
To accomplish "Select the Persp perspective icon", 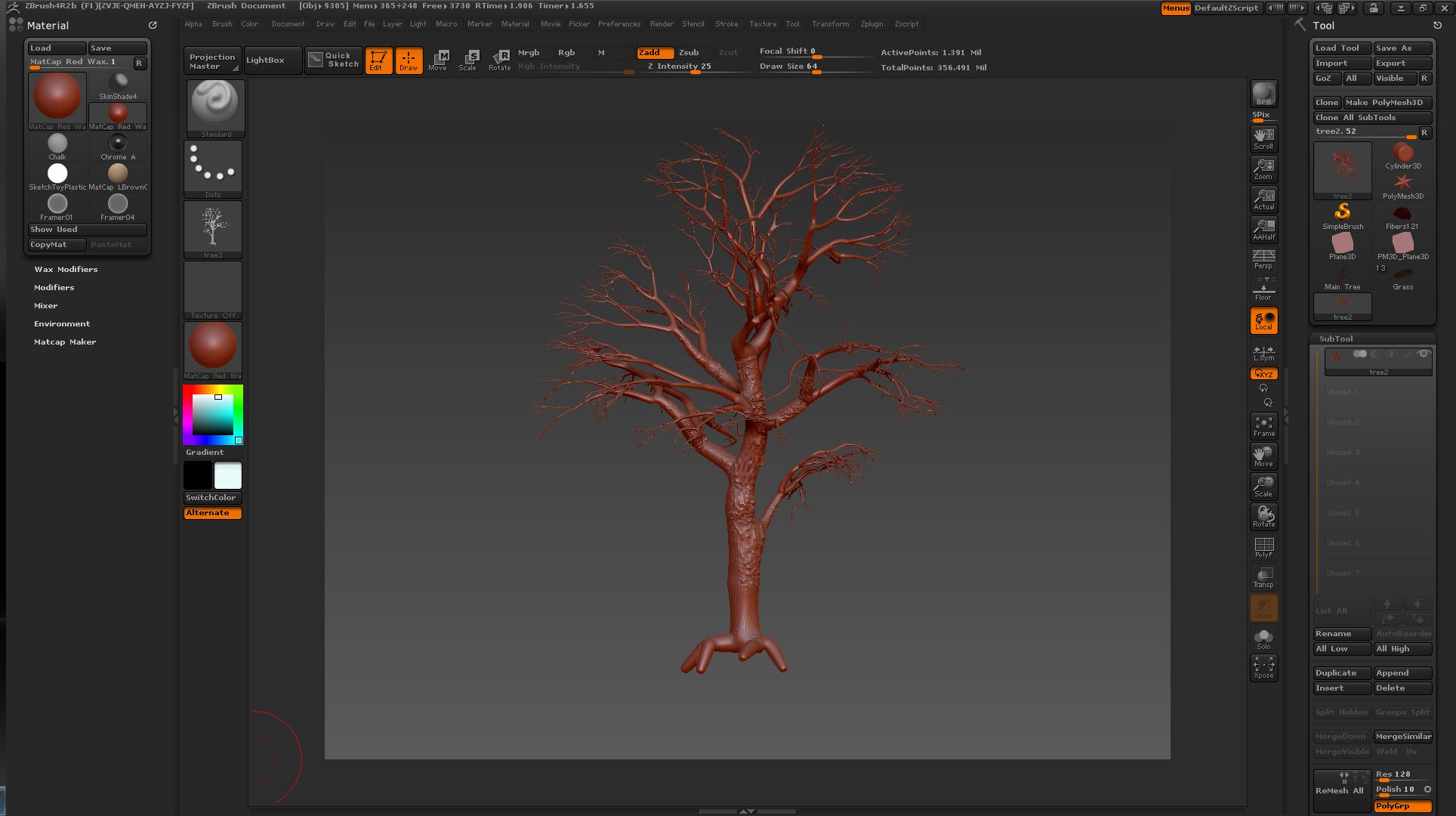I will pos(1263,258).
